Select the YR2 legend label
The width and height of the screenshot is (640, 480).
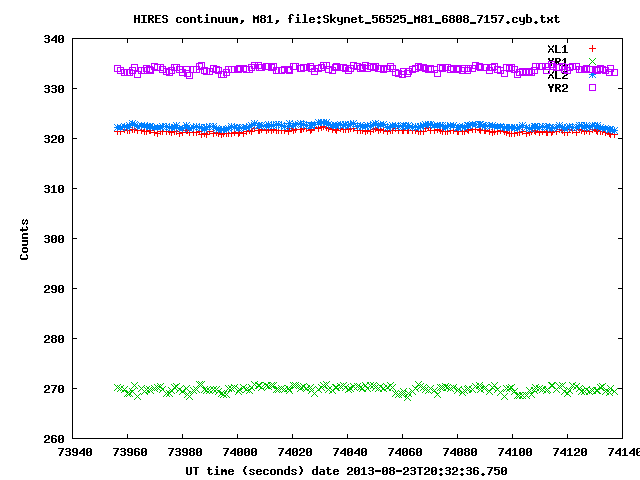click(x=557, y=88)
